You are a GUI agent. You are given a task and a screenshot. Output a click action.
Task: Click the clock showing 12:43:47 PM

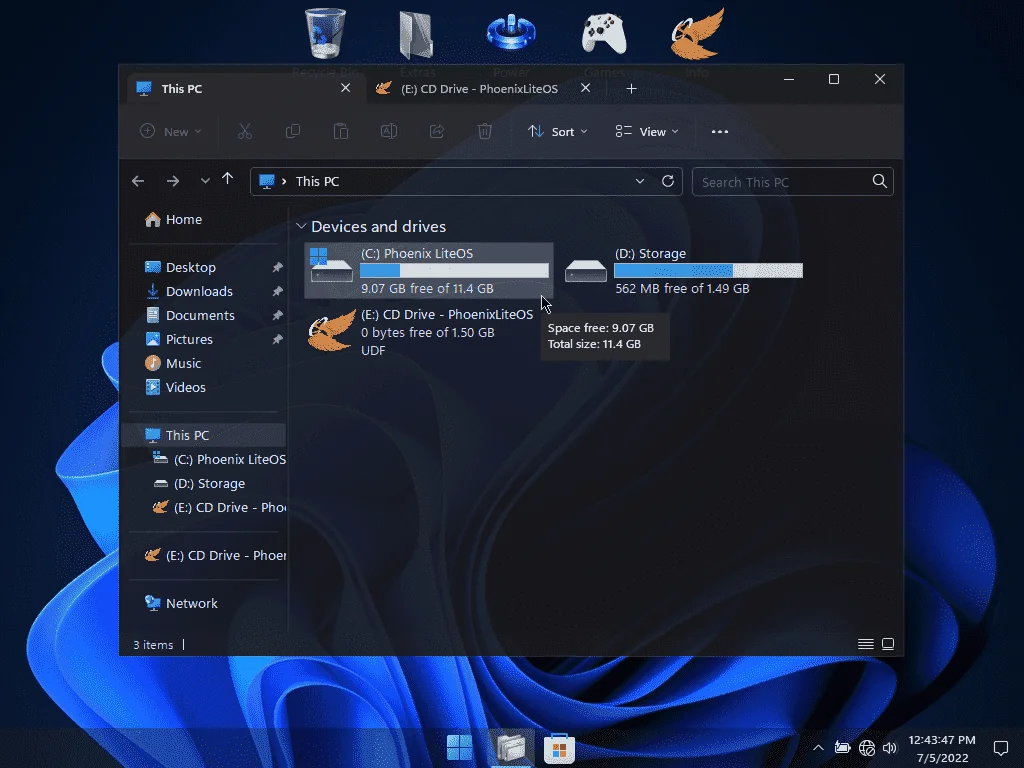(942, 740)
